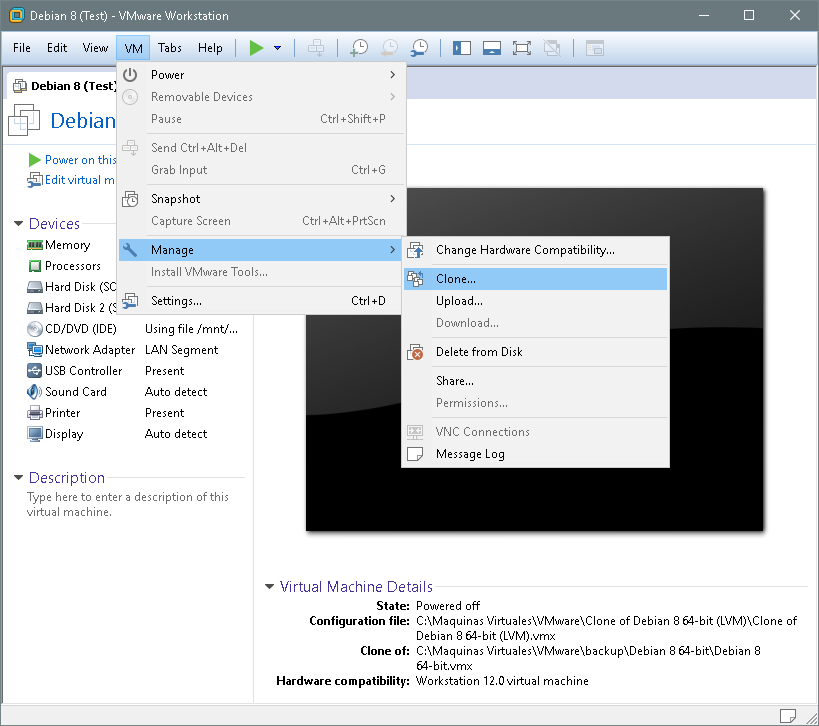Click the Settings icon in VM menu
Screen dimensions: 819x726
[130, 301]
